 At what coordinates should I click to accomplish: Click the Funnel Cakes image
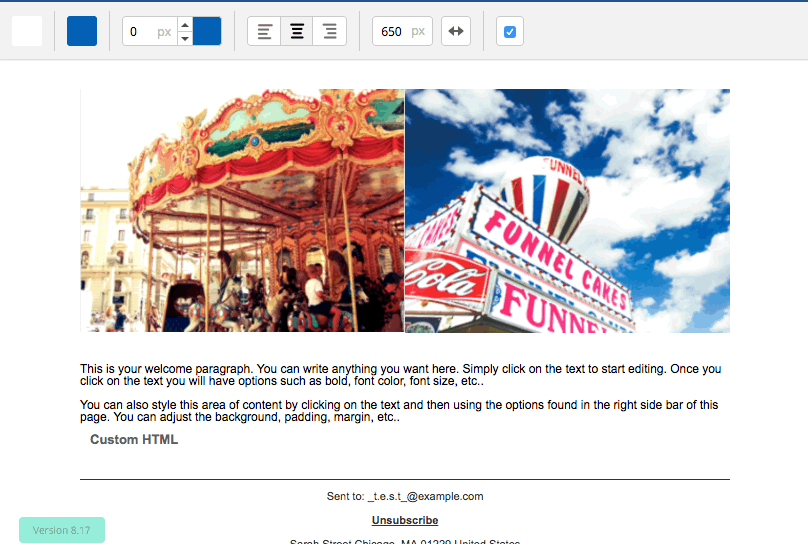coord(567,210)
